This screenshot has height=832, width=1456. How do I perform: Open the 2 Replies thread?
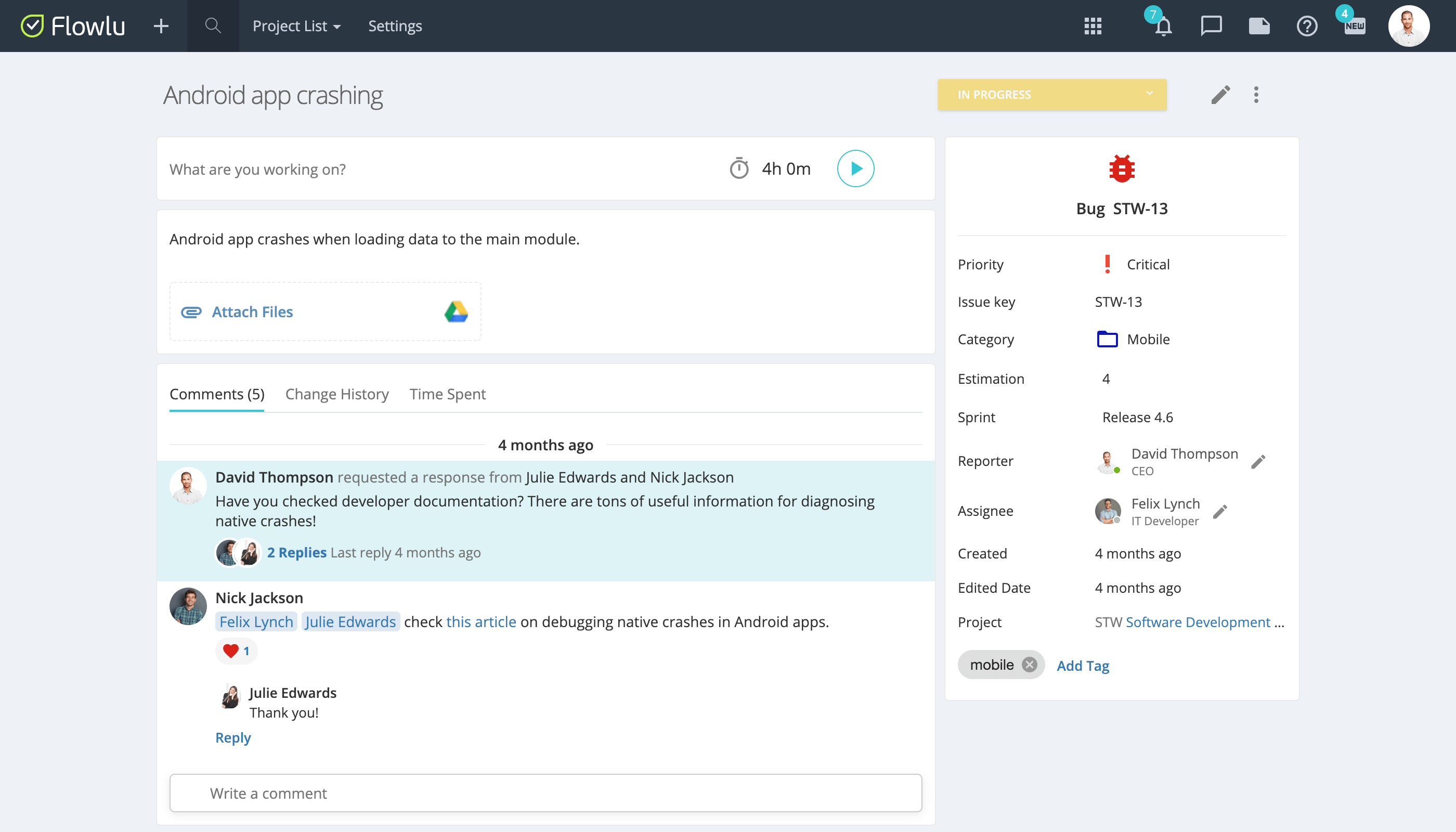pos(296,552)
